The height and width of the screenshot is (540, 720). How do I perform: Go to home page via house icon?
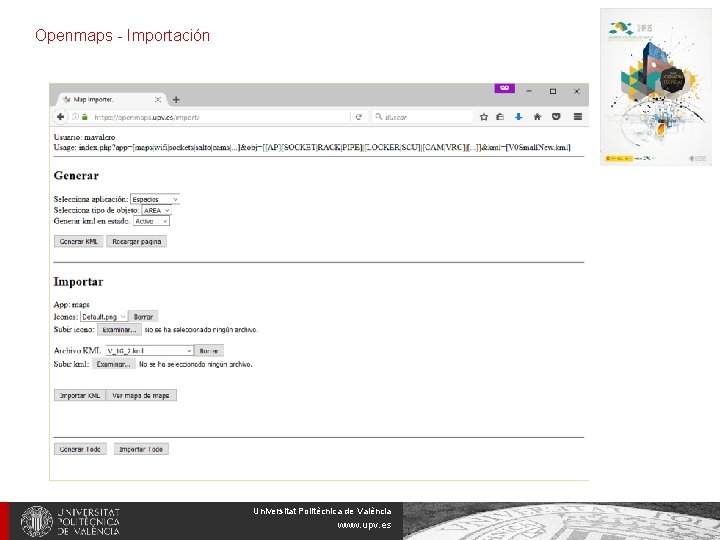pos(537,117)
